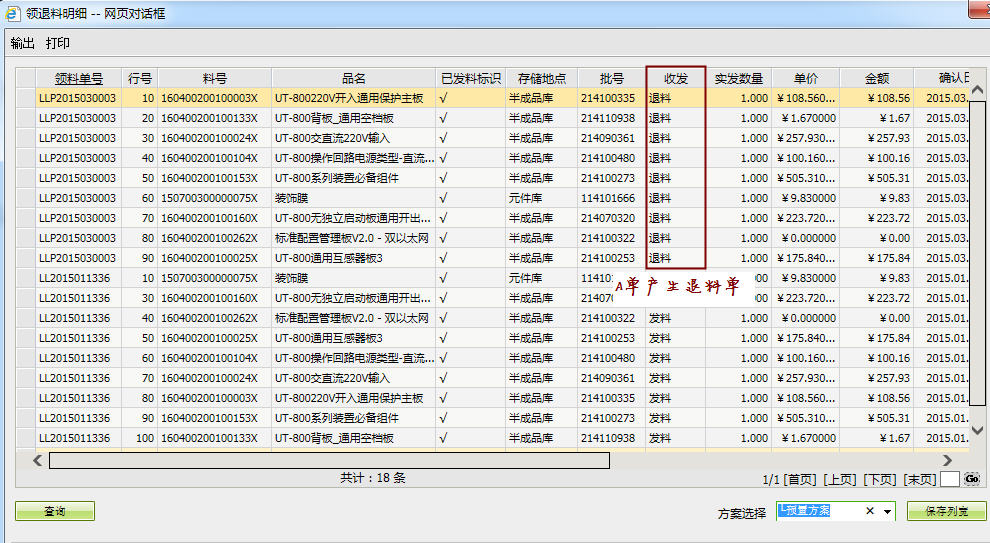Click the 存储地点 column header
Image resolution: width=990 pixels, height=543 pixels.
click(x=542, y=78)
